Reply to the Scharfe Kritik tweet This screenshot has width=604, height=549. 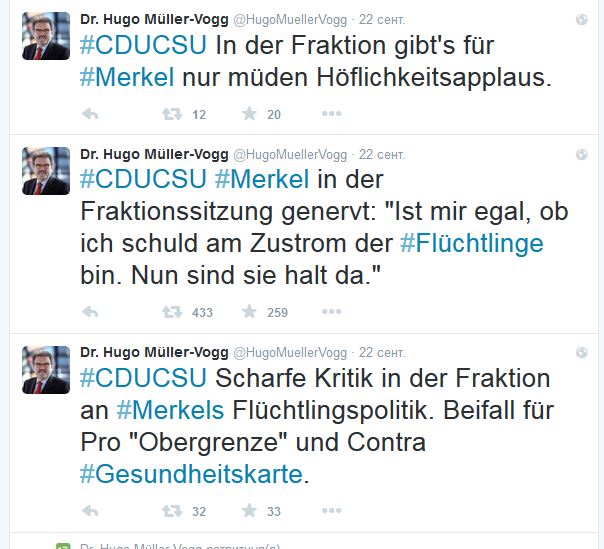coord(90,511)
